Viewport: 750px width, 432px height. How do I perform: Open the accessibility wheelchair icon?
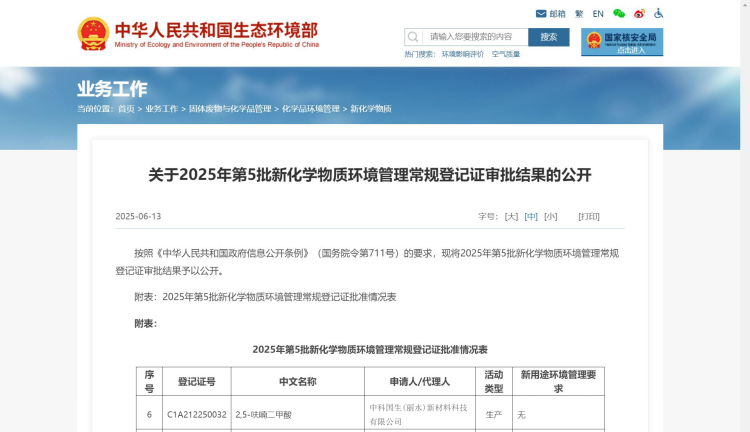pyautogui.click(x=659, y=14)
